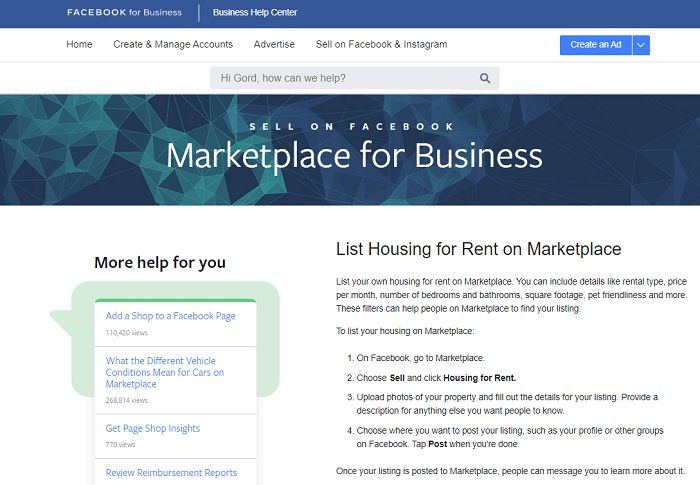This screenshot has height=485, width=700.
Task: Click the 'SELL ON FACEBOOK' banner subtitle
Action: tap(352, 127)
